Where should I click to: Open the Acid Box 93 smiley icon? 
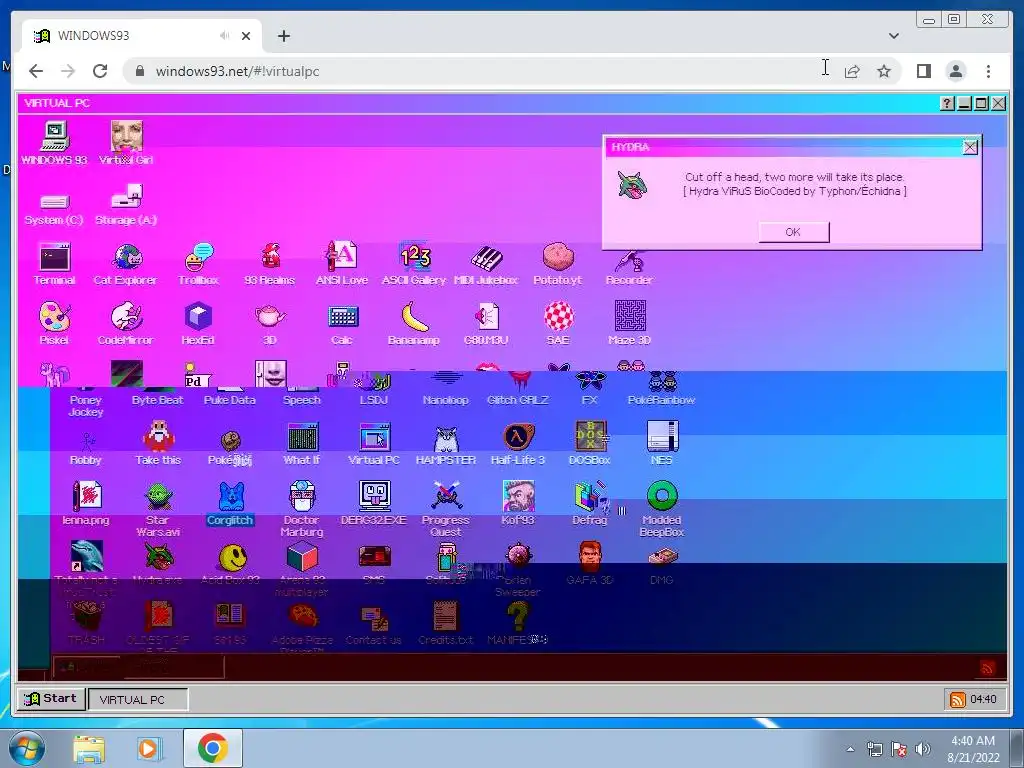[x=231, y=556]
